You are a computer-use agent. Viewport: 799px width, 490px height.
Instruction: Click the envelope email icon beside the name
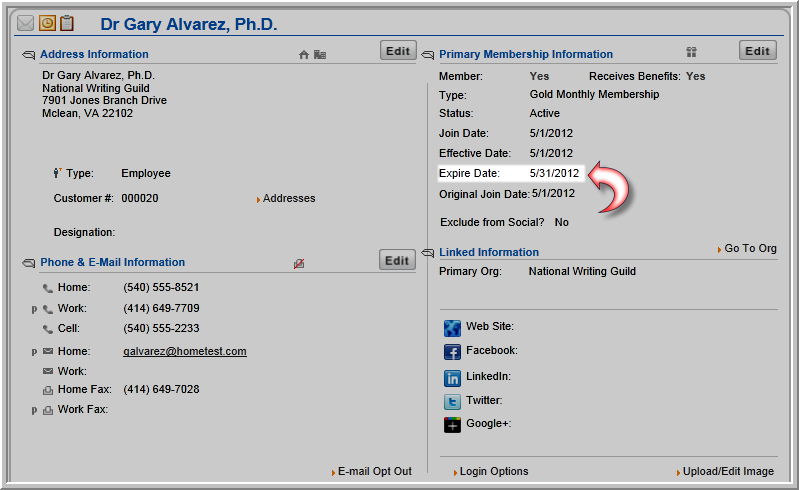[25, 23]
